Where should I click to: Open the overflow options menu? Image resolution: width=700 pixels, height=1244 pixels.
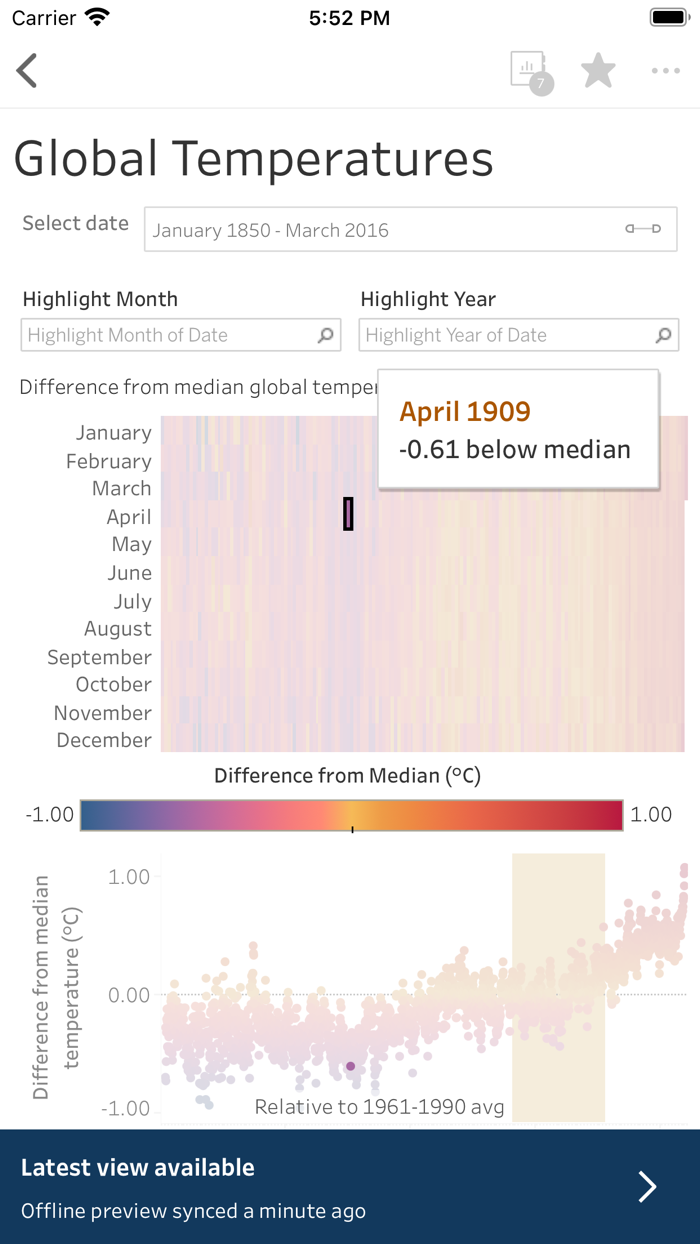pos(665,70)
